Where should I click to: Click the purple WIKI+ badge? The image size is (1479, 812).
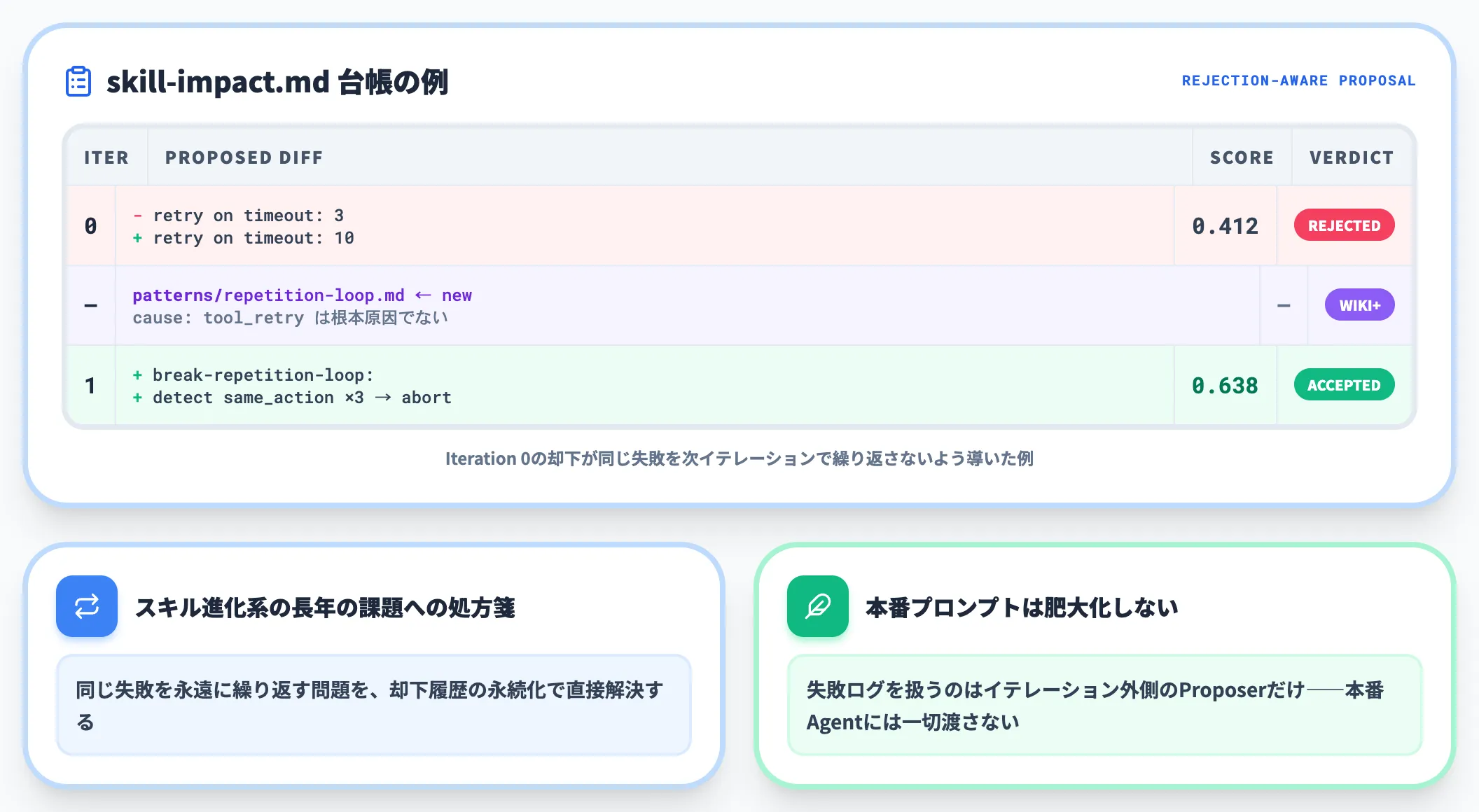pos(1359,305)
